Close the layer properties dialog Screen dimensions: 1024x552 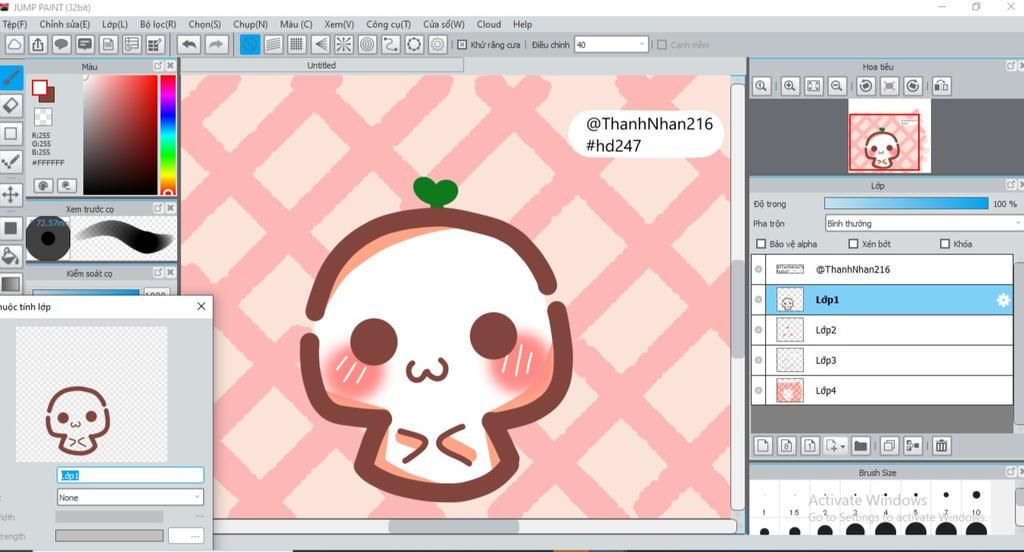pyautogui.click(x=201, y=306)
